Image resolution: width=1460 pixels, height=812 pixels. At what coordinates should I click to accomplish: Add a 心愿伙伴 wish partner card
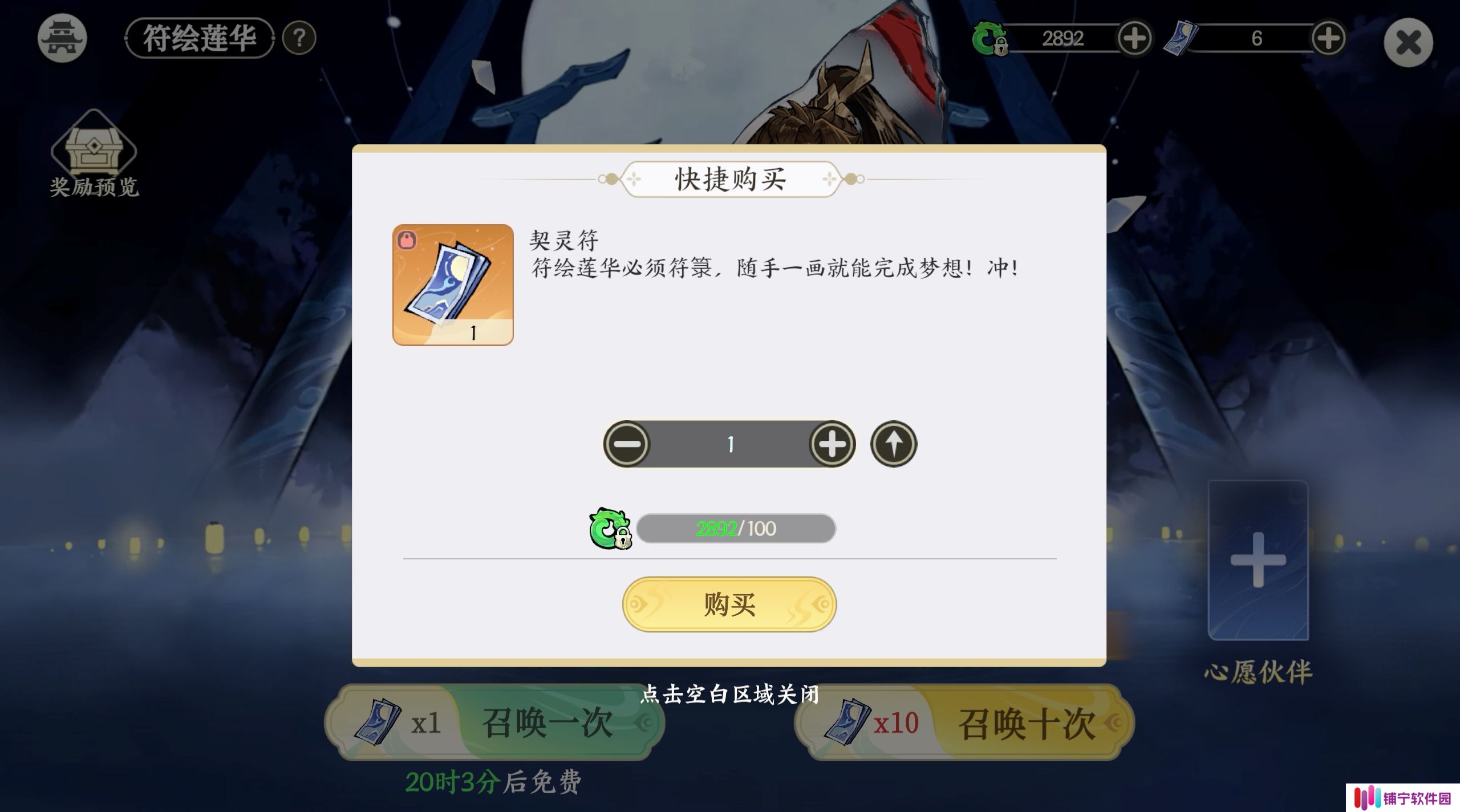point(1258,561)
